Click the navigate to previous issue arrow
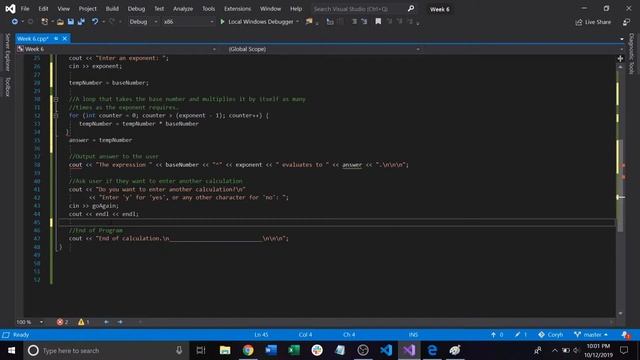The image size is (640, 360). [107, 322]
